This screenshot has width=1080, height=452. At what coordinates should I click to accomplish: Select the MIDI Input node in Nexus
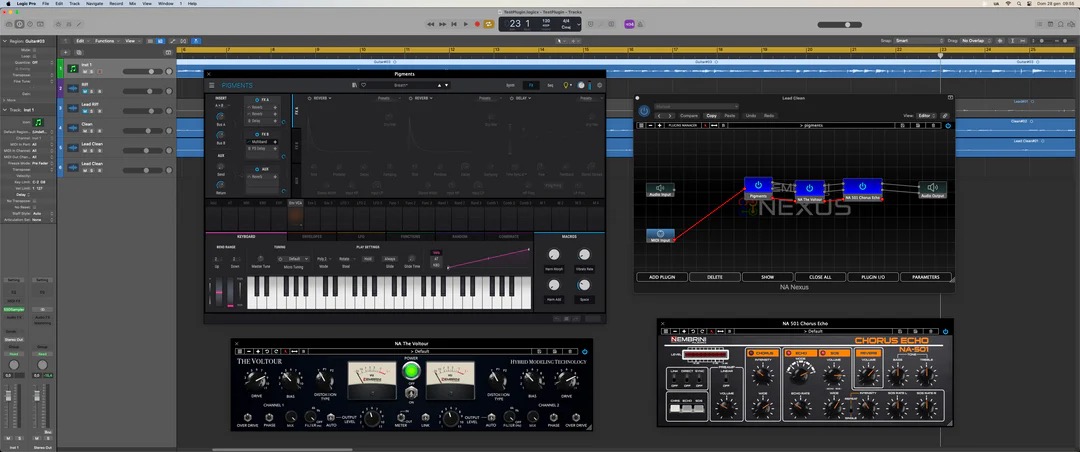coord(661,236)
